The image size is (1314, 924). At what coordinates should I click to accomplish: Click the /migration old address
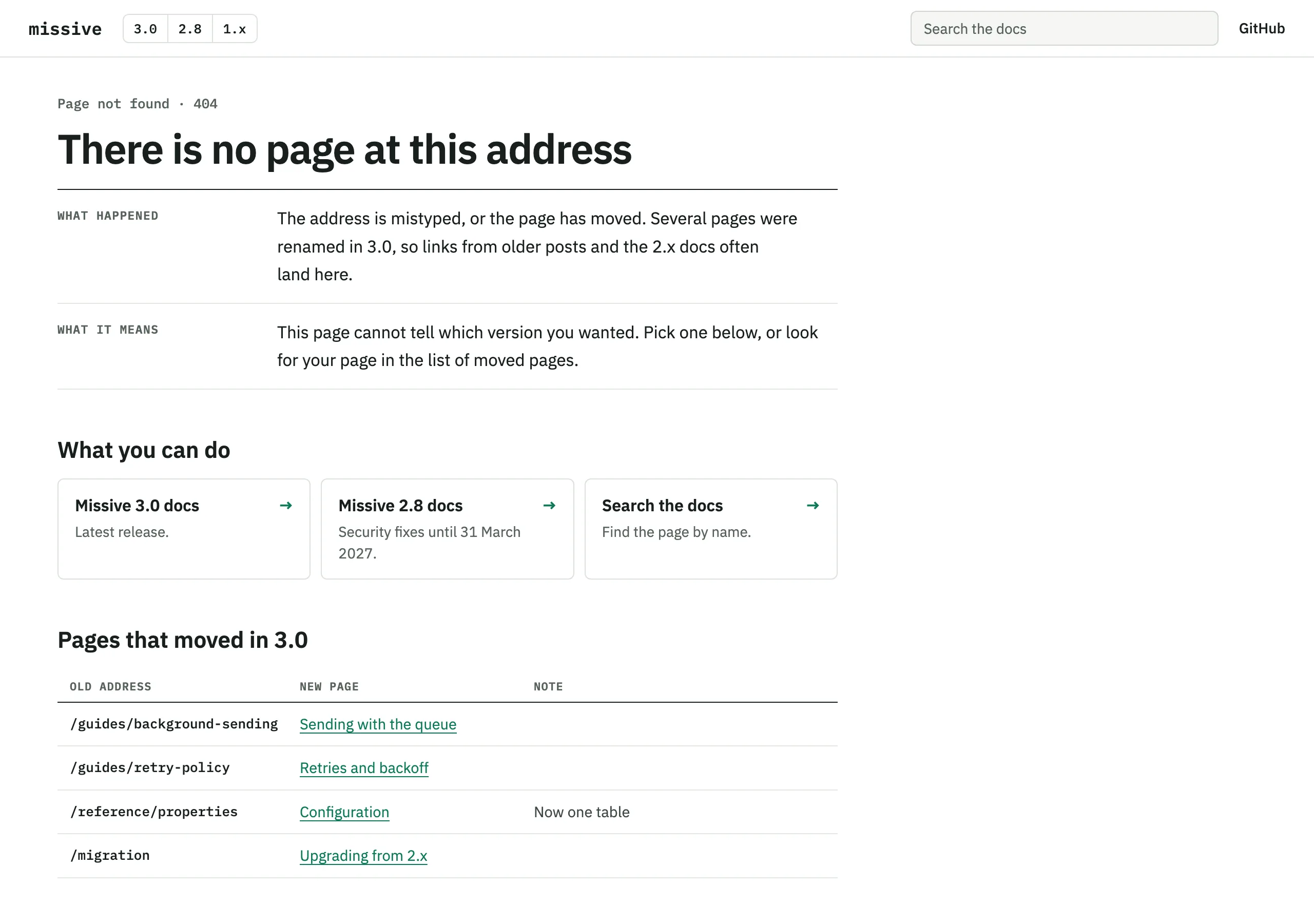coord(110,855)
